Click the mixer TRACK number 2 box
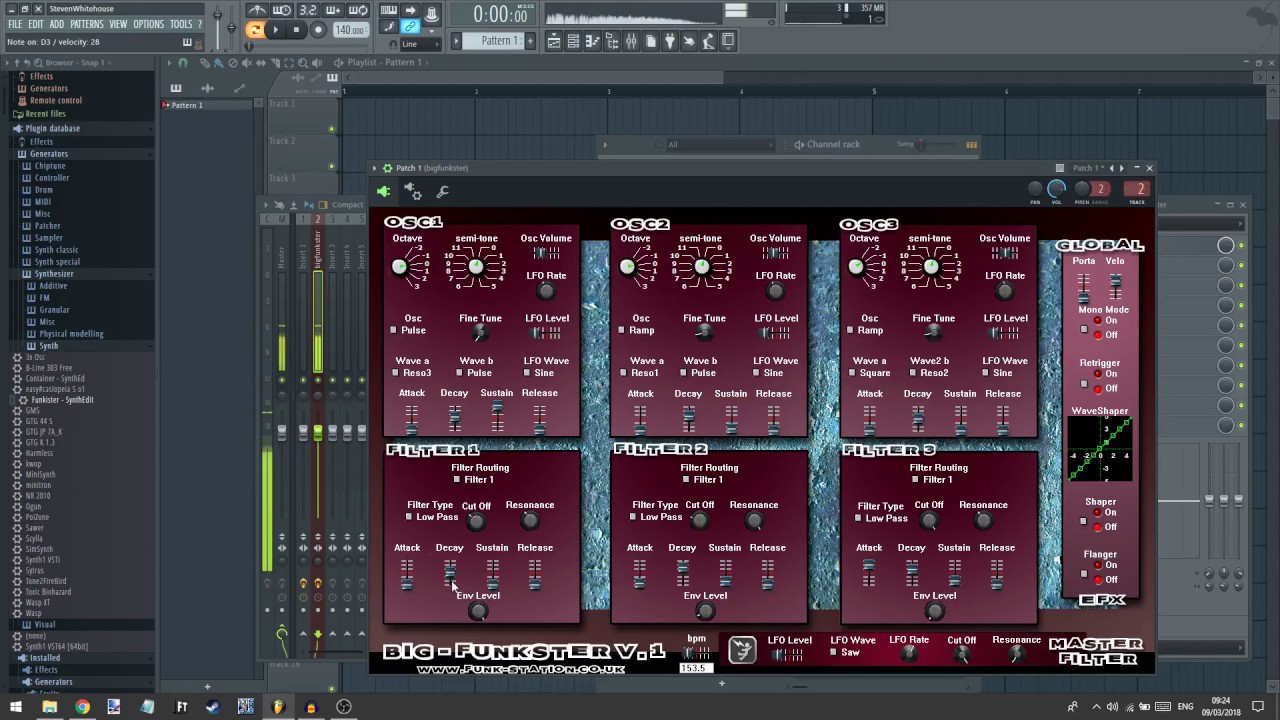 [1137, 189]
